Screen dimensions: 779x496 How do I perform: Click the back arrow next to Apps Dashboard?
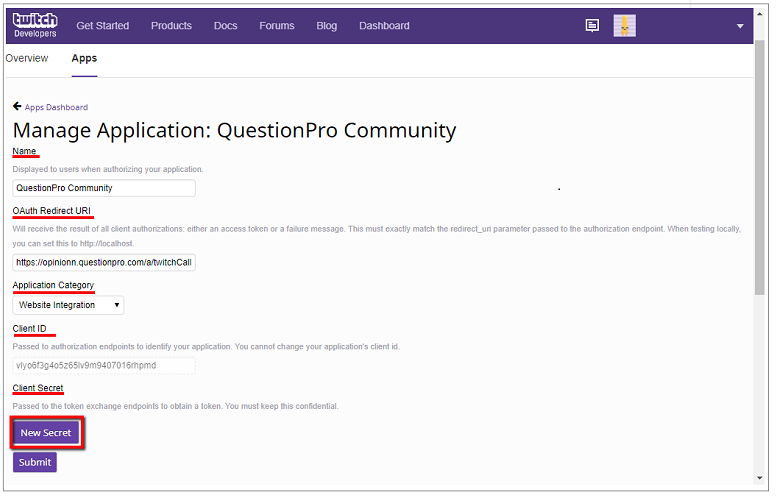[17, 106]
